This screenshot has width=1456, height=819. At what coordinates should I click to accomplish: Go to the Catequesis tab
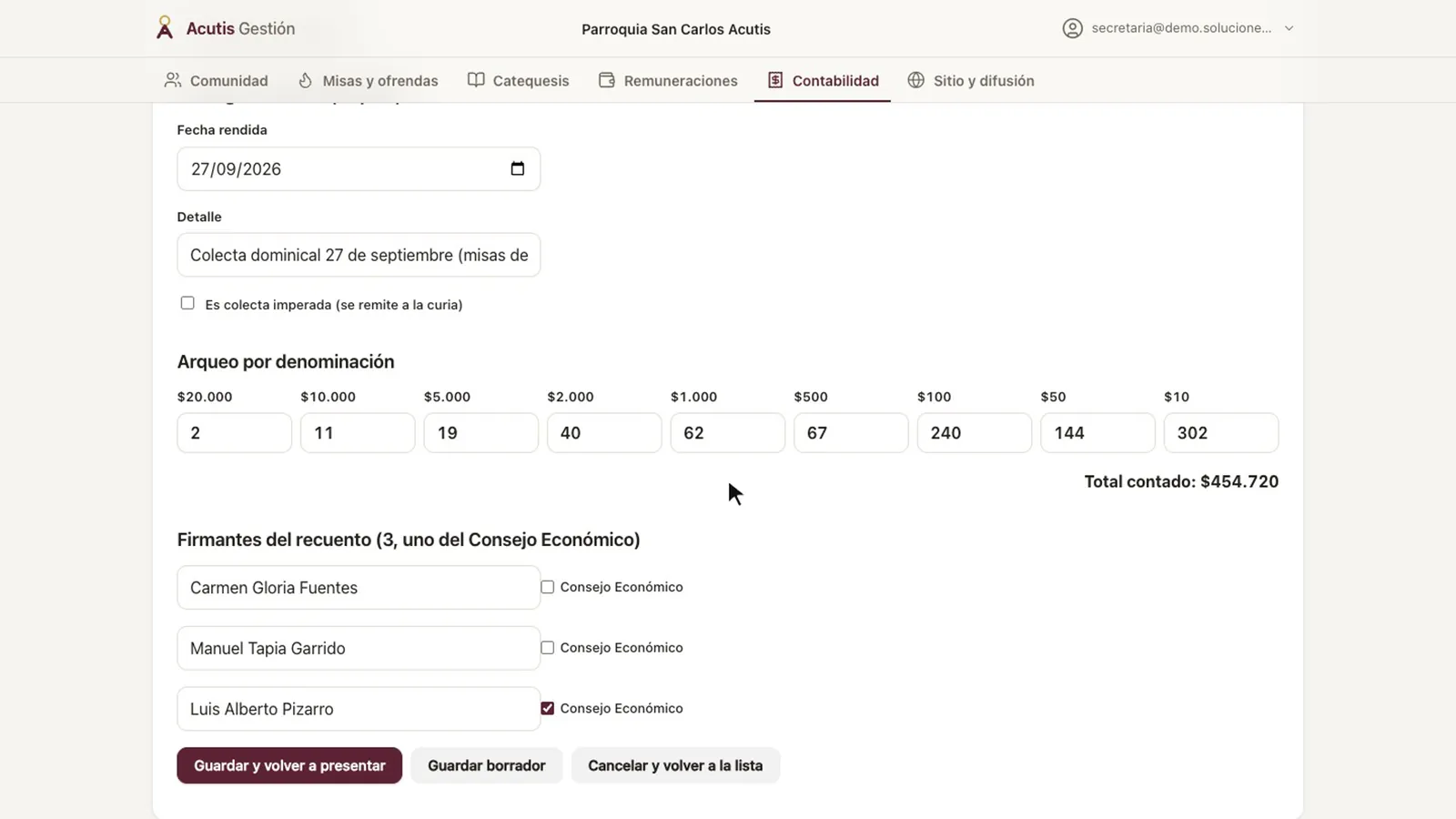(519, 80)
